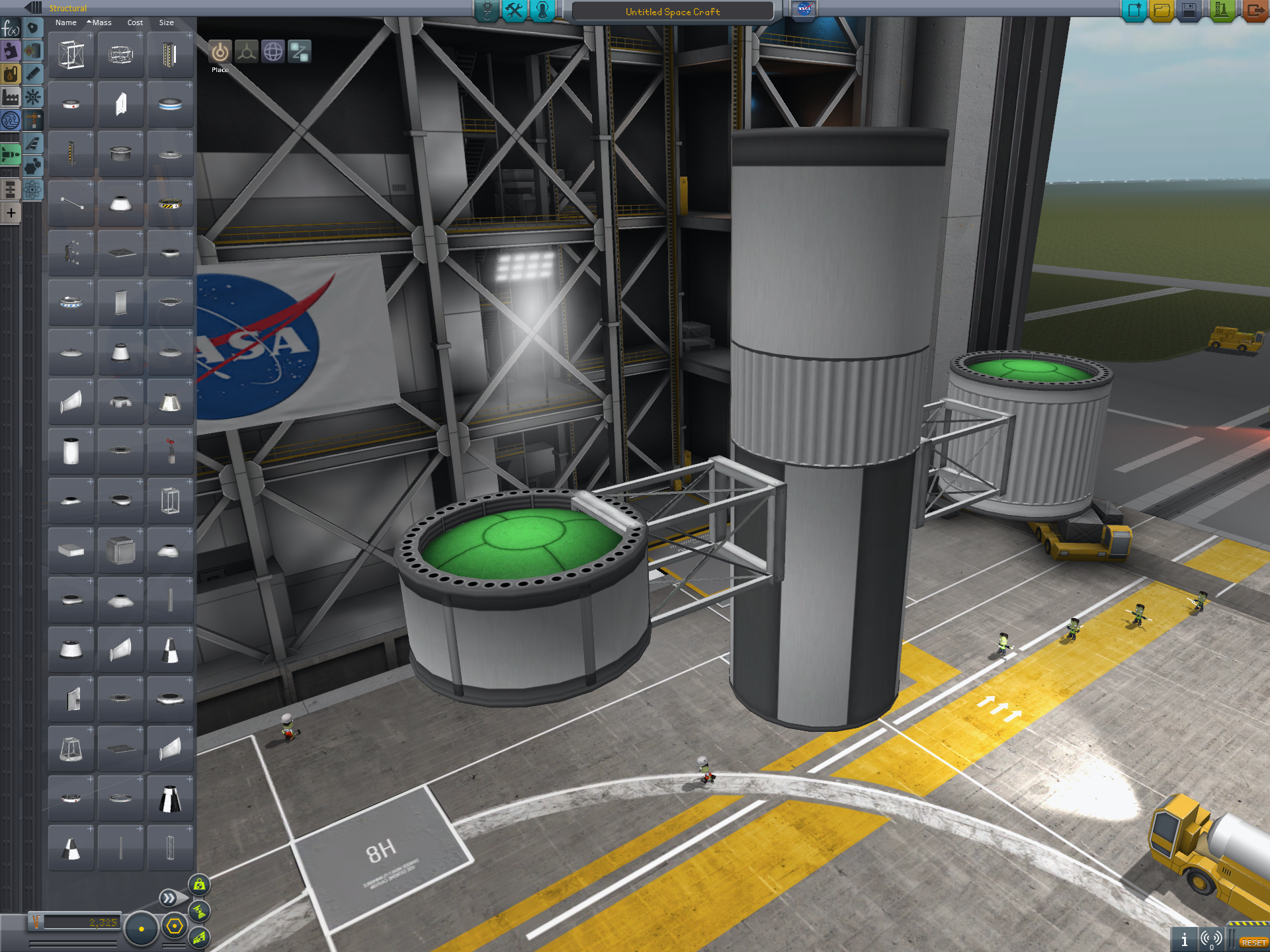The width and height of the screenshot is (1270, 952).
Task: Show the Pods parts category
Action: (33, 28)
